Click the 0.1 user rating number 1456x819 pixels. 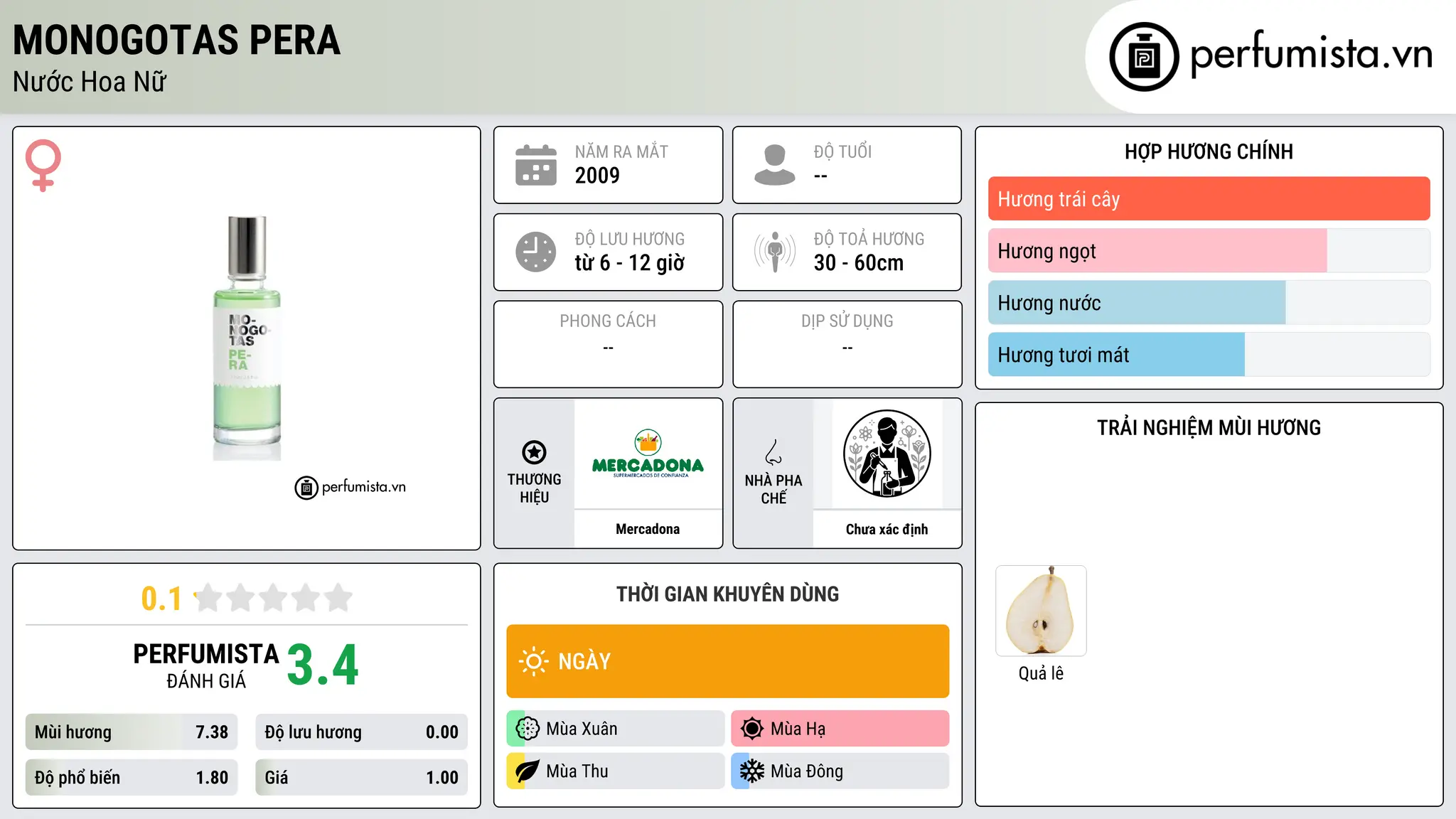161,599
